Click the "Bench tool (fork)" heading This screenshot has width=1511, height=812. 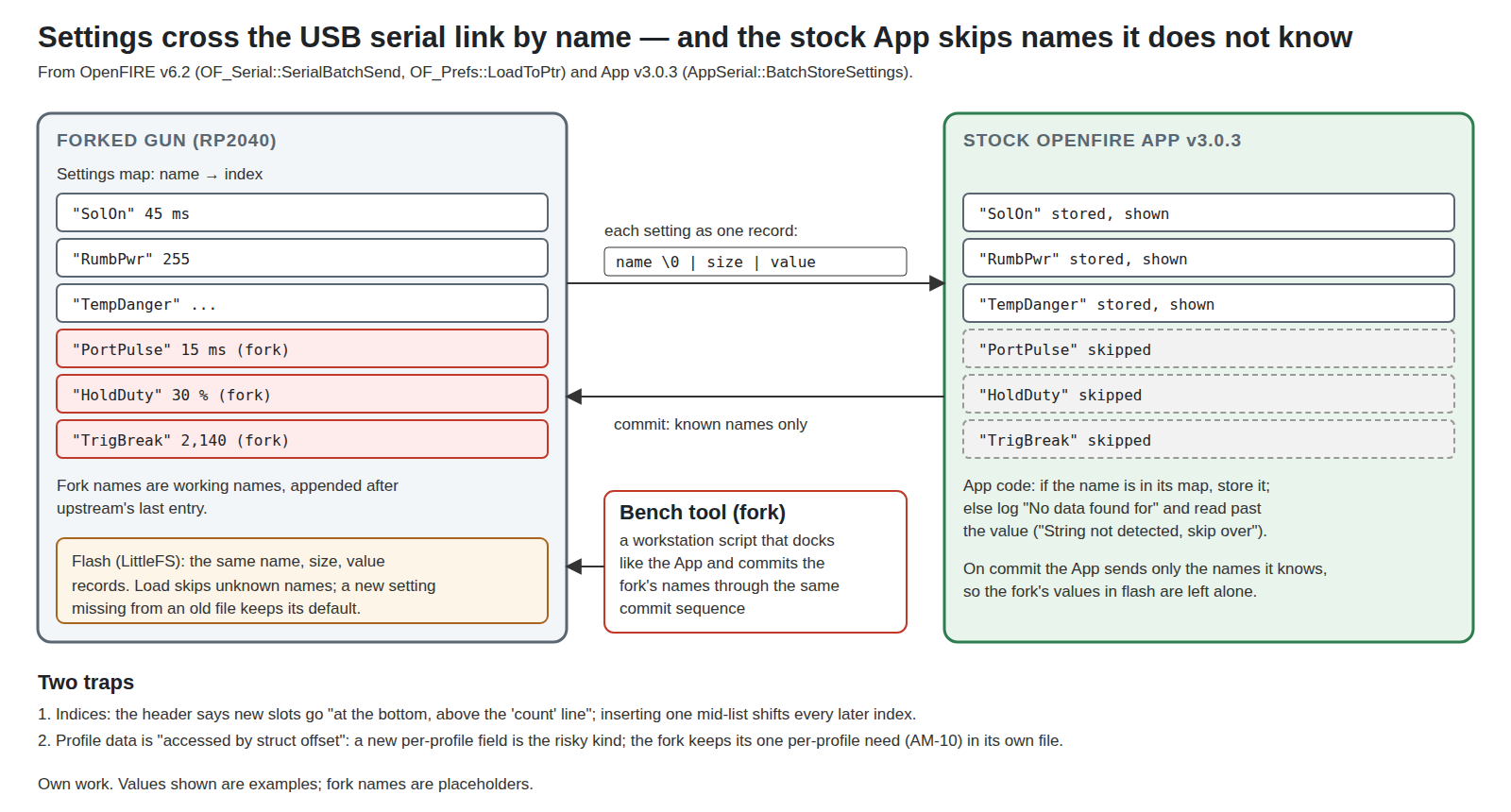point(703,513)
